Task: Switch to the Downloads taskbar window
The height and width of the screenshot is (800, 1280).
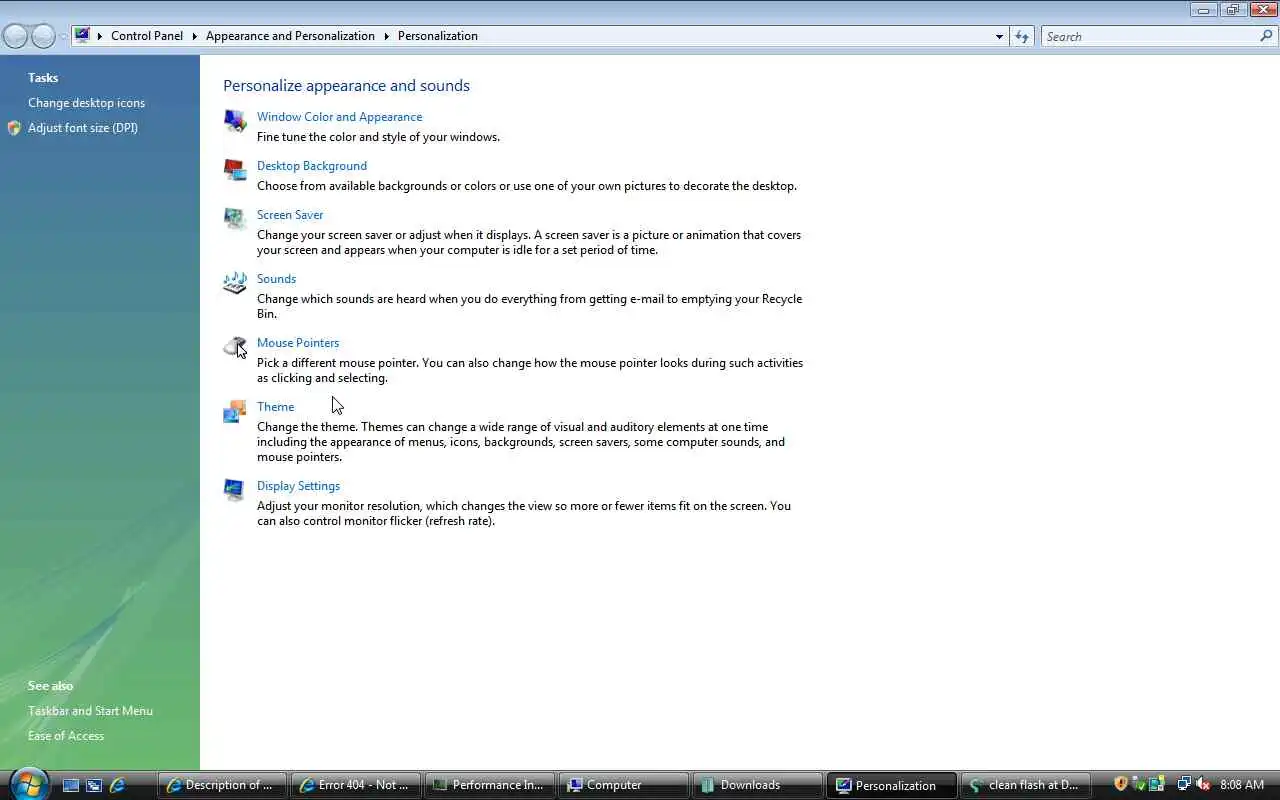Action: point(758,785)
